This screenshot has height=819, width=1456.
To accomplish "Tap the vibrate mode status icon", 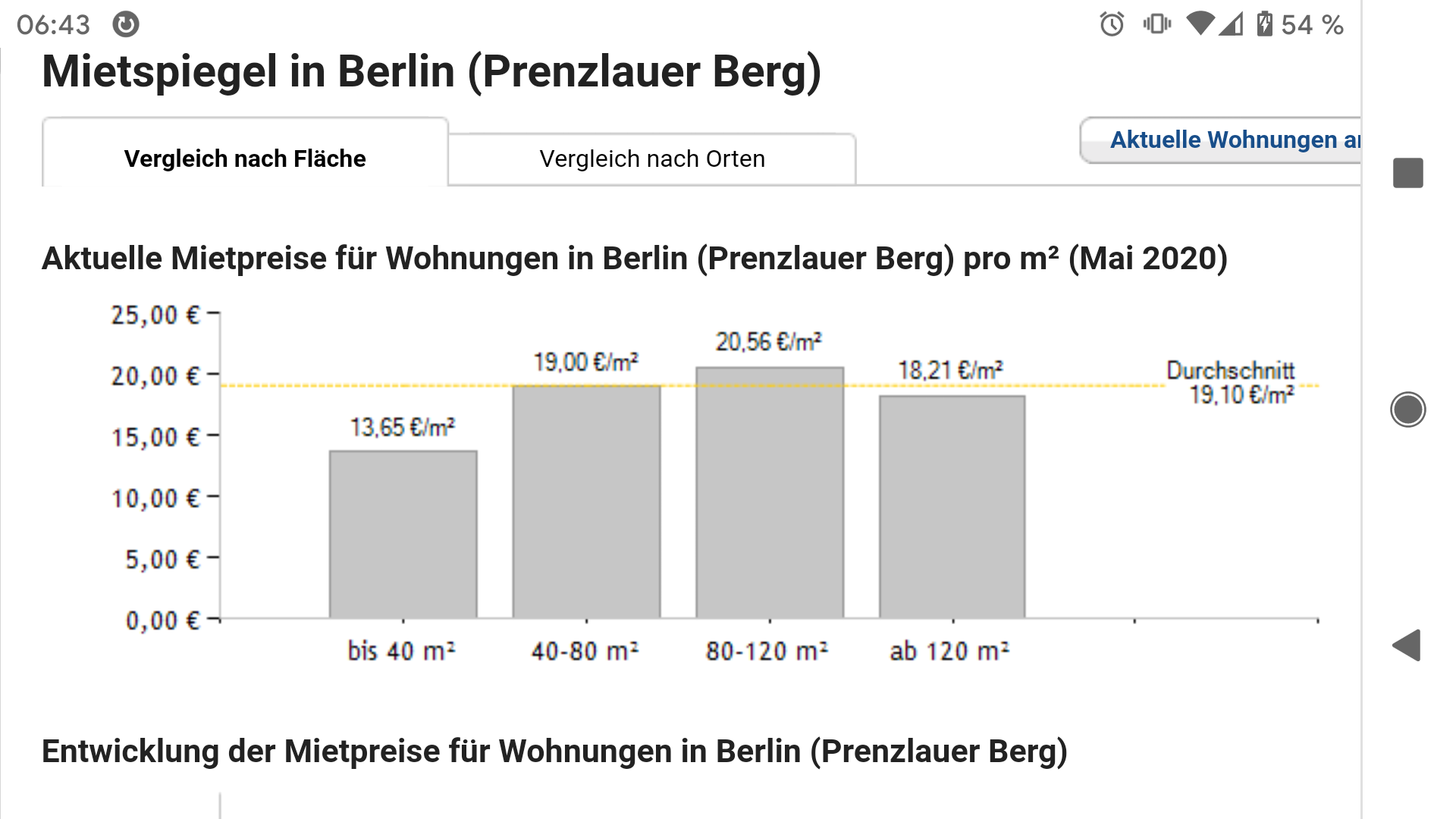I will pos(1157,24).
